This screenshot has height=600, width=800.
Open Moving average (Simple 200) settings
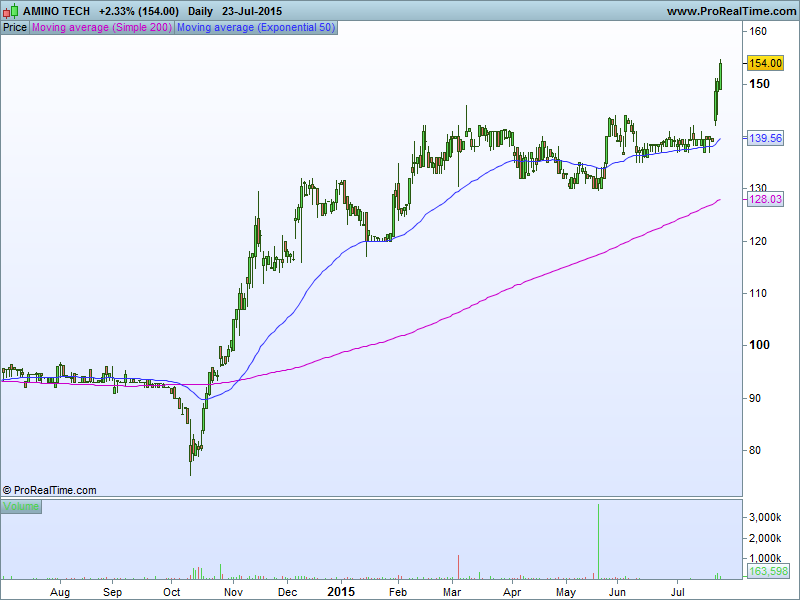(x=102, y=28)
